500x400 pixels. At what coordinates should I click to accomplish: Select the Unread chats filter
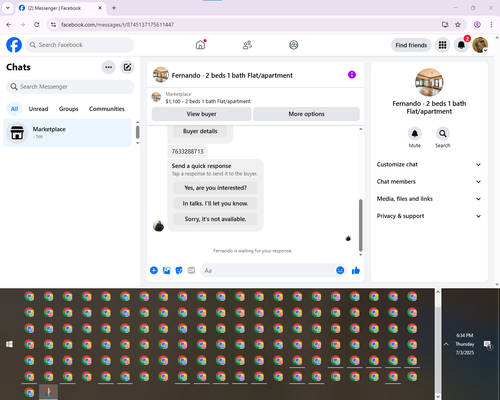pyautogui.click(x=38, y=109)
